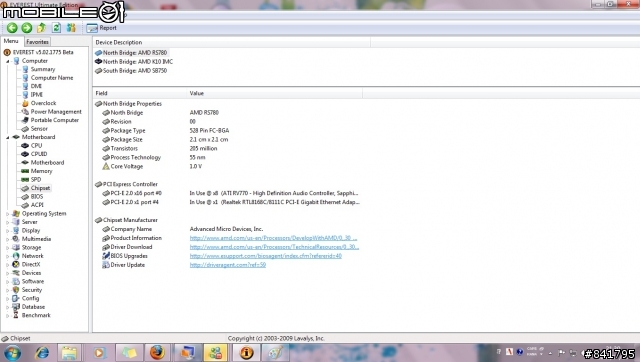Viewport: 640px width, 362px height.
Task: Open Windows Explorer folder from taskbar
Action: click(69, 353)
